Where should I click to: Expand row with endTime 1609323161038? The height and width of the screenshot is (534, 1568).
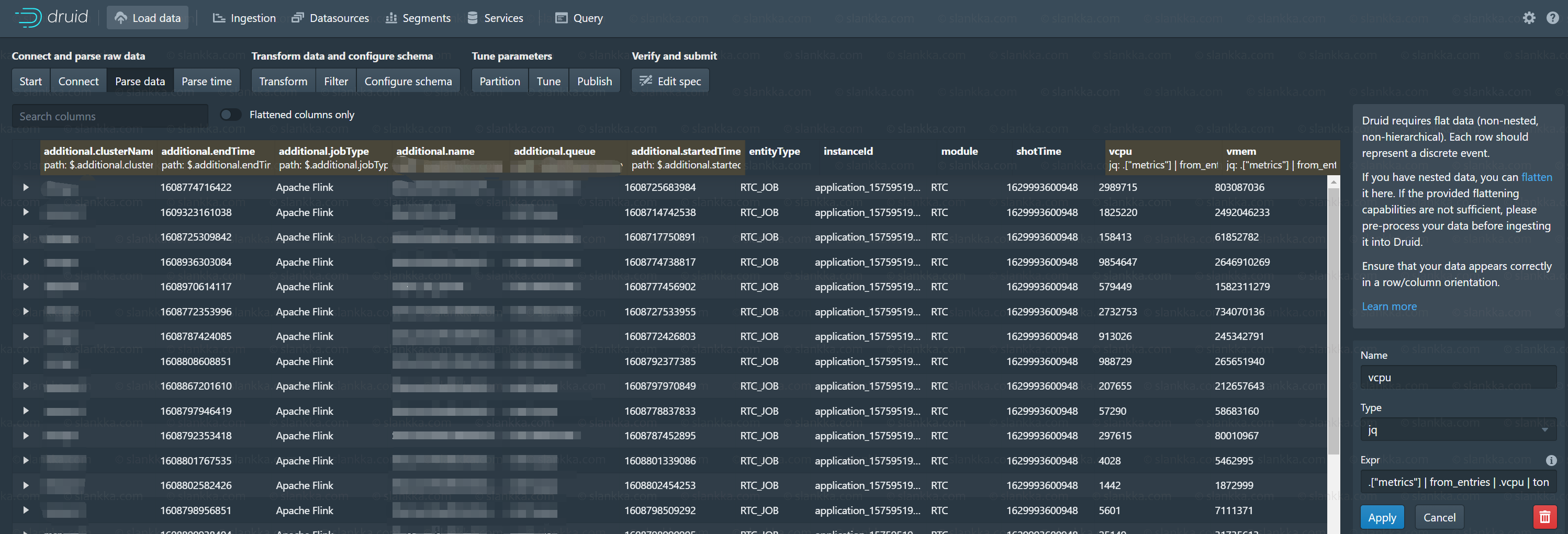[26, 212]
